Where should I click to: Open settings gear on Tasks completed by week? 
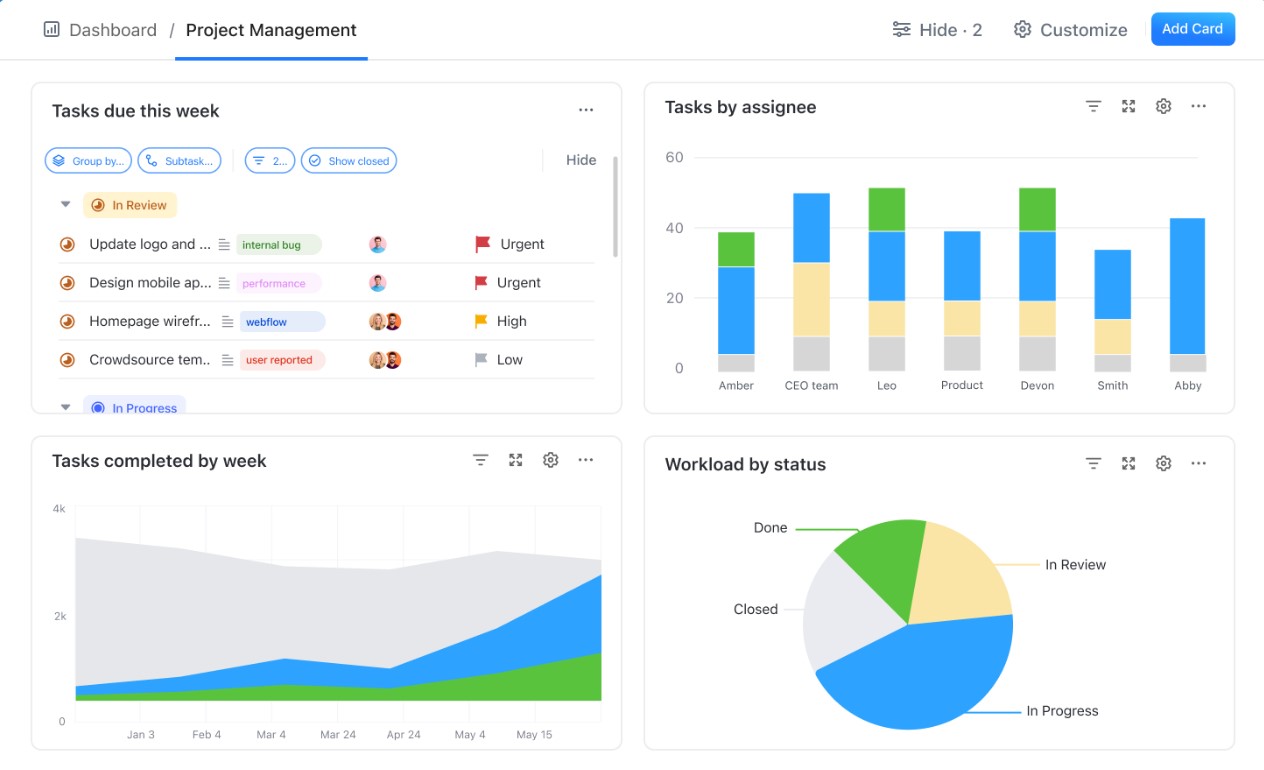tap(550, 460)
